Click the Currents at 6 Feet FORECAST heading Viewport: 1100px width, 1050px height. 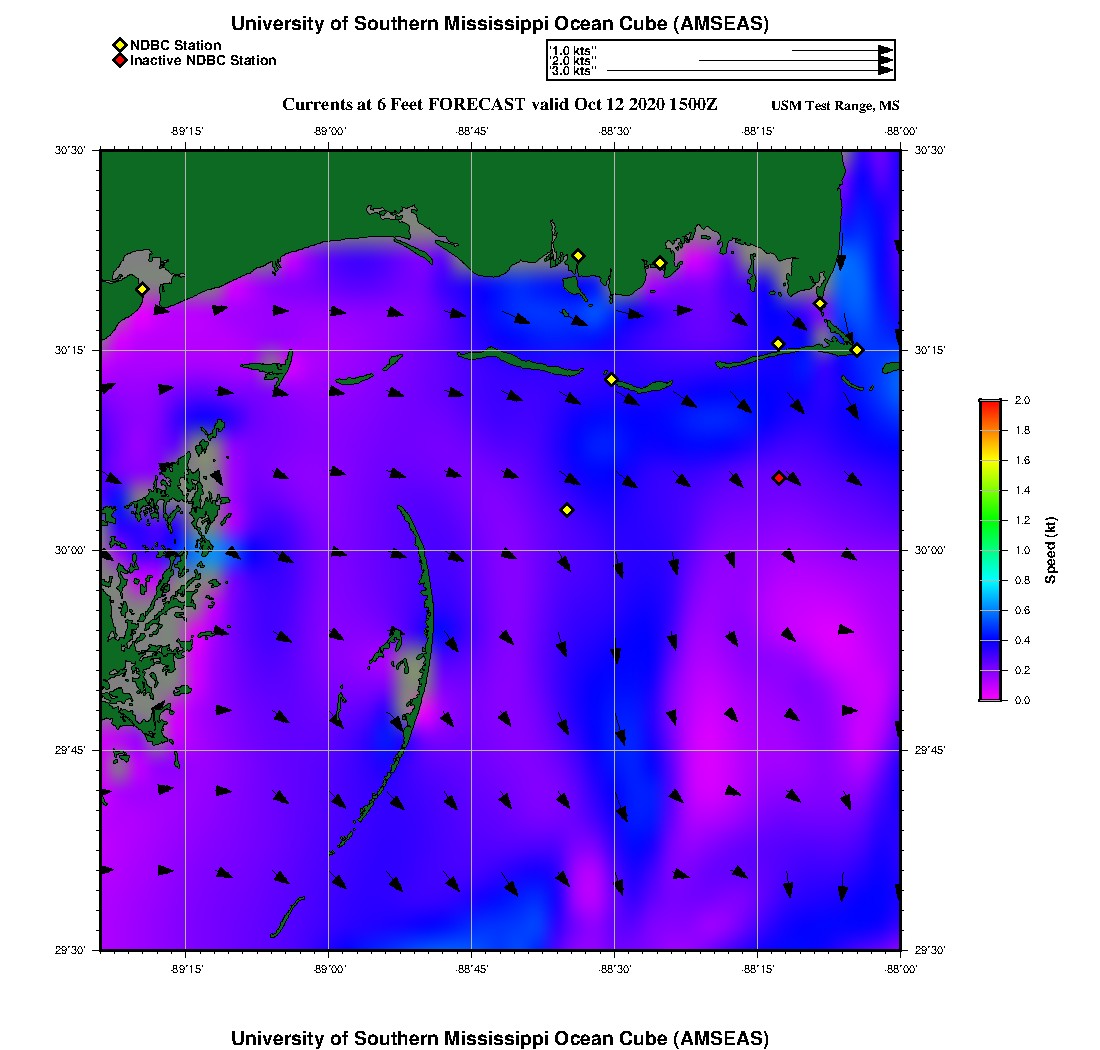pyautogui.click(x=500, y=105)
